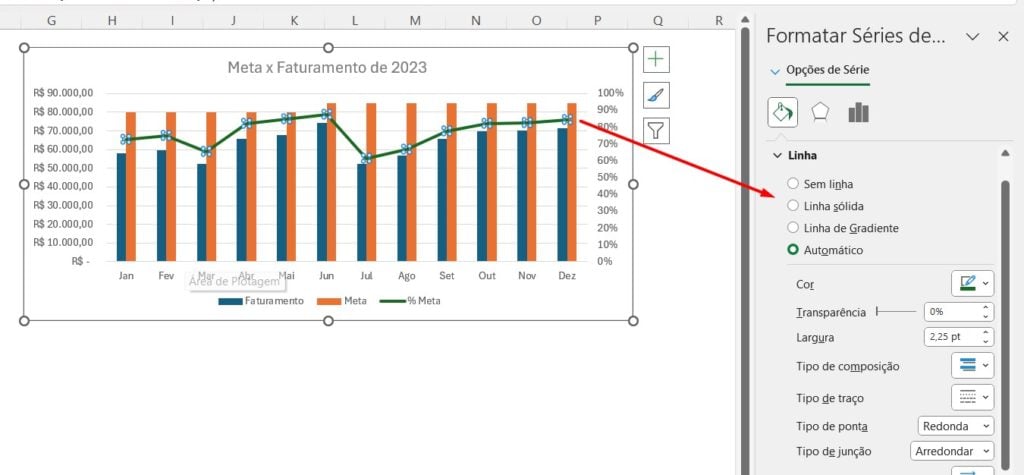Open Chart Filters funnel icon

pos(656,130)
